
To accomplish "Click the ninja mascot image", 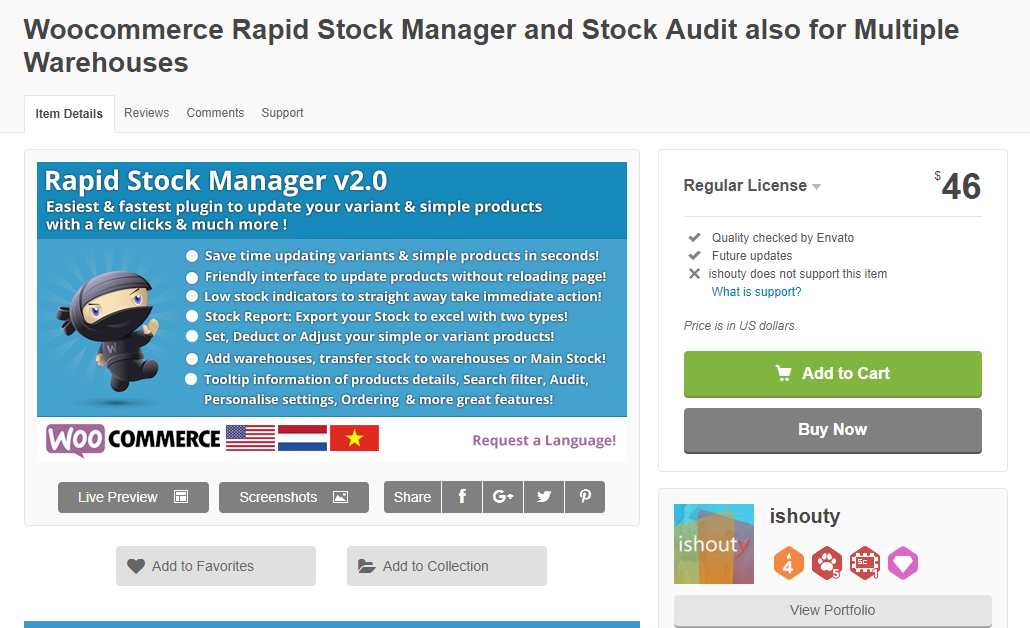I will tap(109, 330).
